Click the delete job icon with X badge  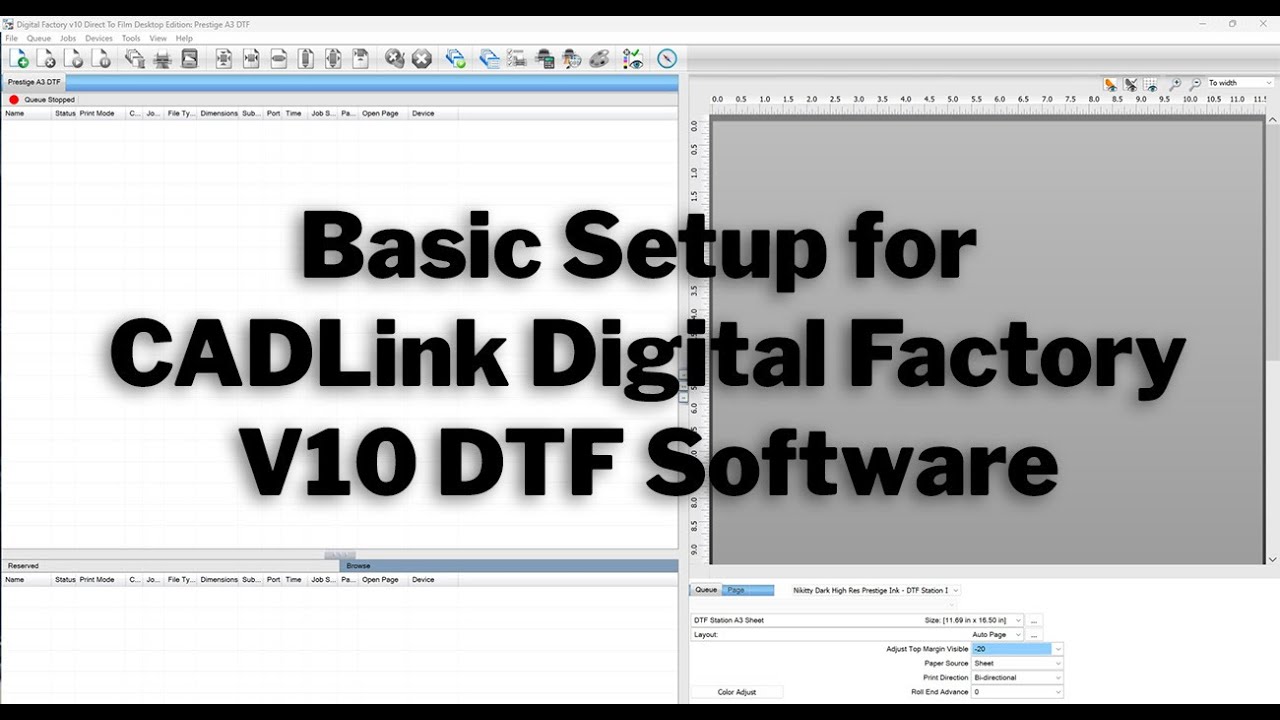[46, 59]
